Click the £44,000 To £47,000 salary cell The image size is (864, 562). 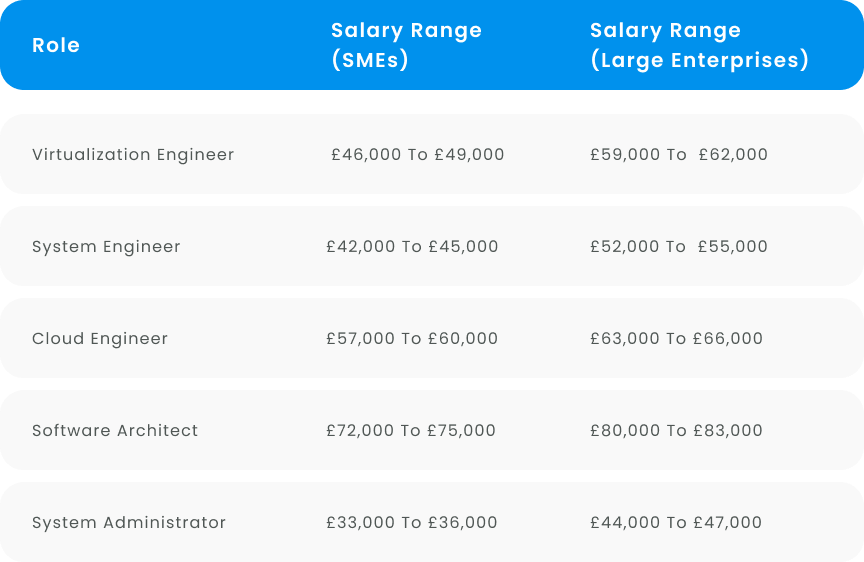coord(676,522)
